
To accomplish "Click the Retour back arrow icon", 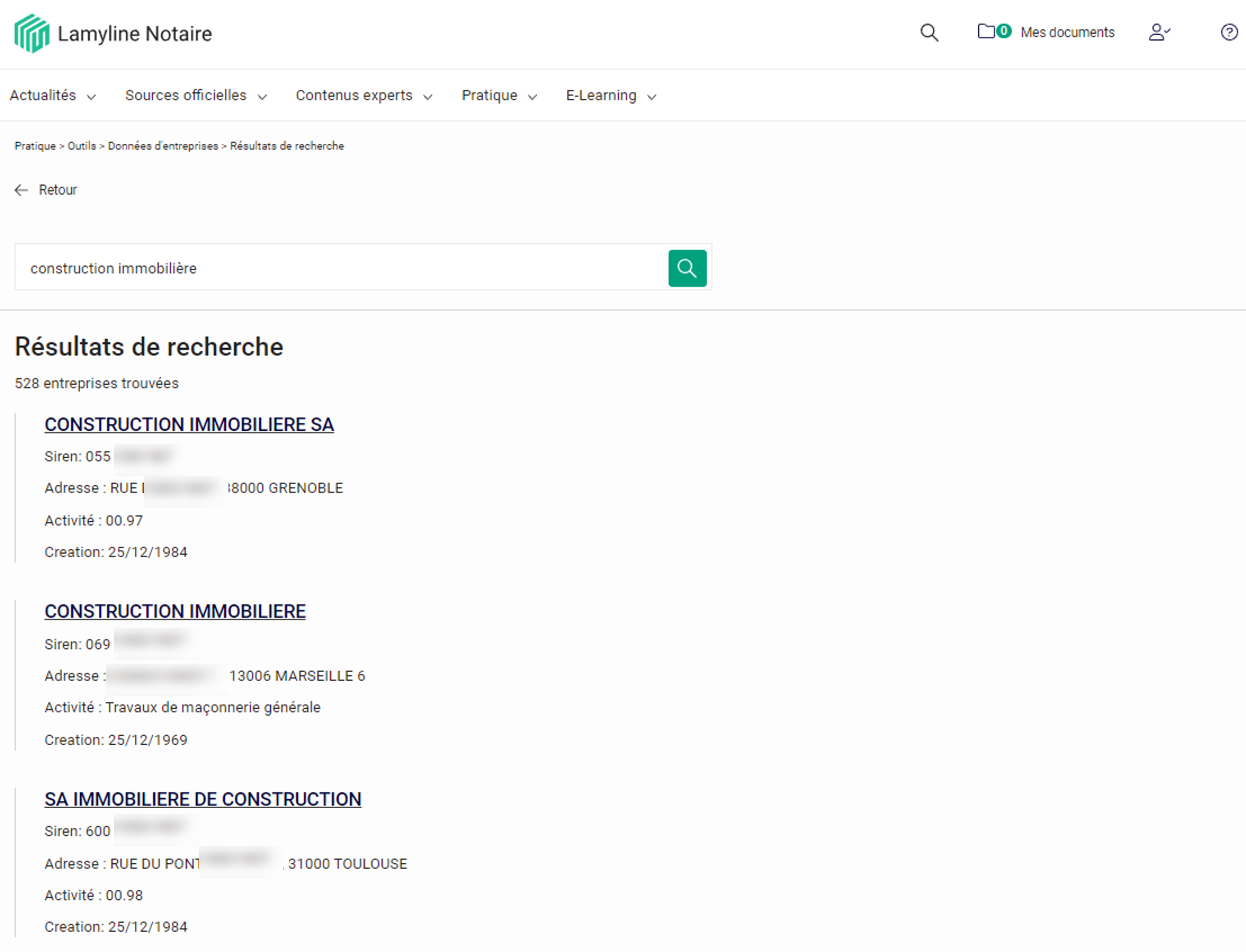I will [22, 190].
